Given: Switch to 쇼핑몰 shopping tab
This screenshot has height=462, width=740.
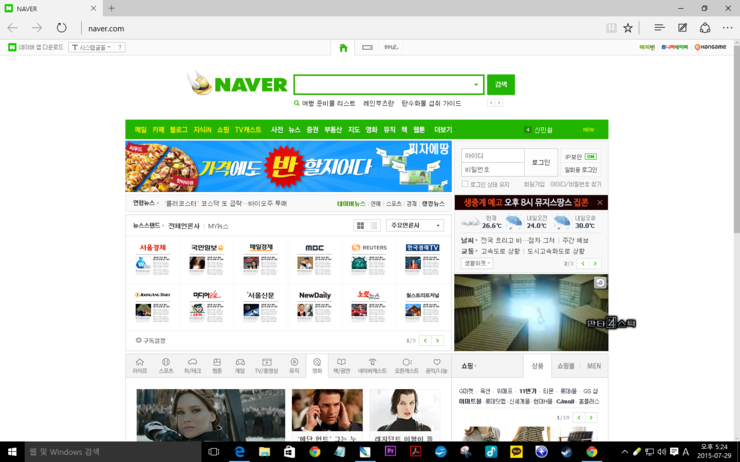Looking at the screenshot, I should tap(566, 366).
